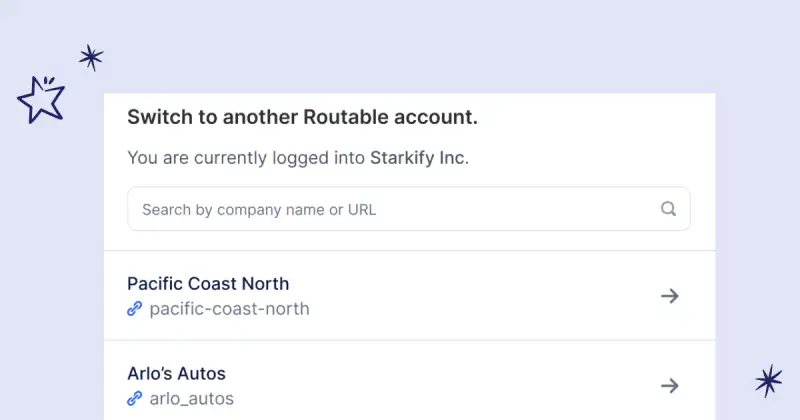Click the small asterisk above the star

coord(91,58)
